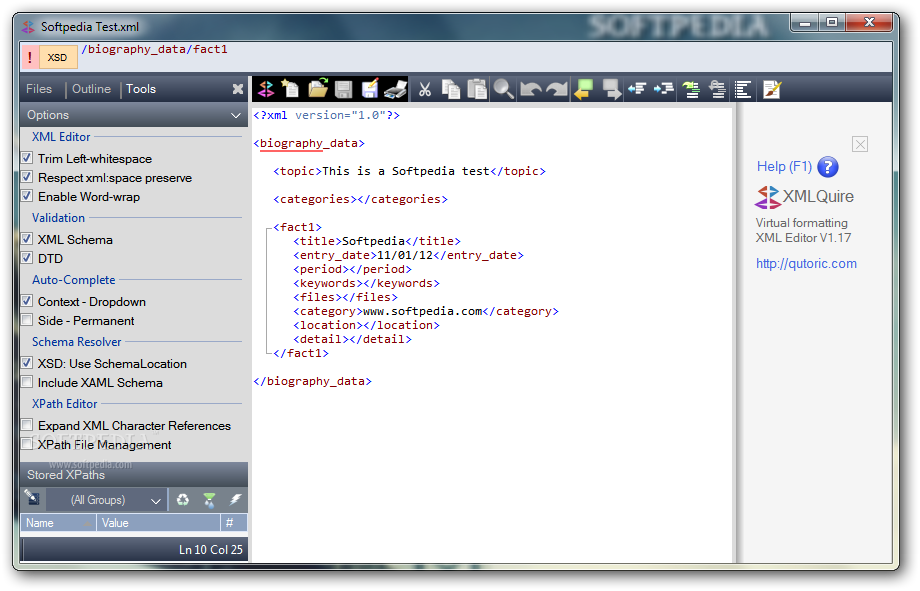The height and width of the screenshot is (591, 920).
Task: Uncheck Trim Left-whitespace
Action: (x=27, y=158)
